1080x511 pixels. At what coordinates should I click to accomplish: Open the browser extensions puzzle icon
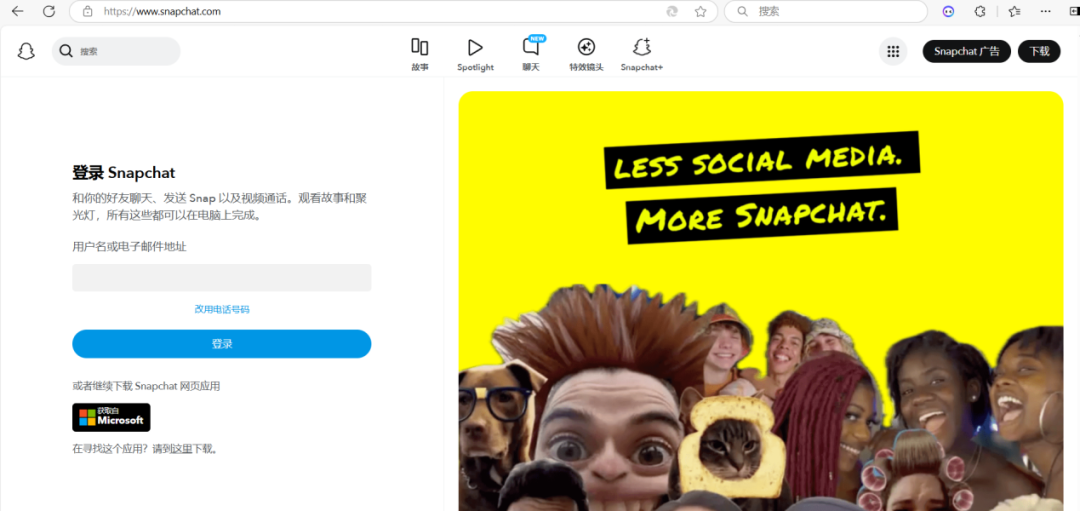(x=979, y=12)
